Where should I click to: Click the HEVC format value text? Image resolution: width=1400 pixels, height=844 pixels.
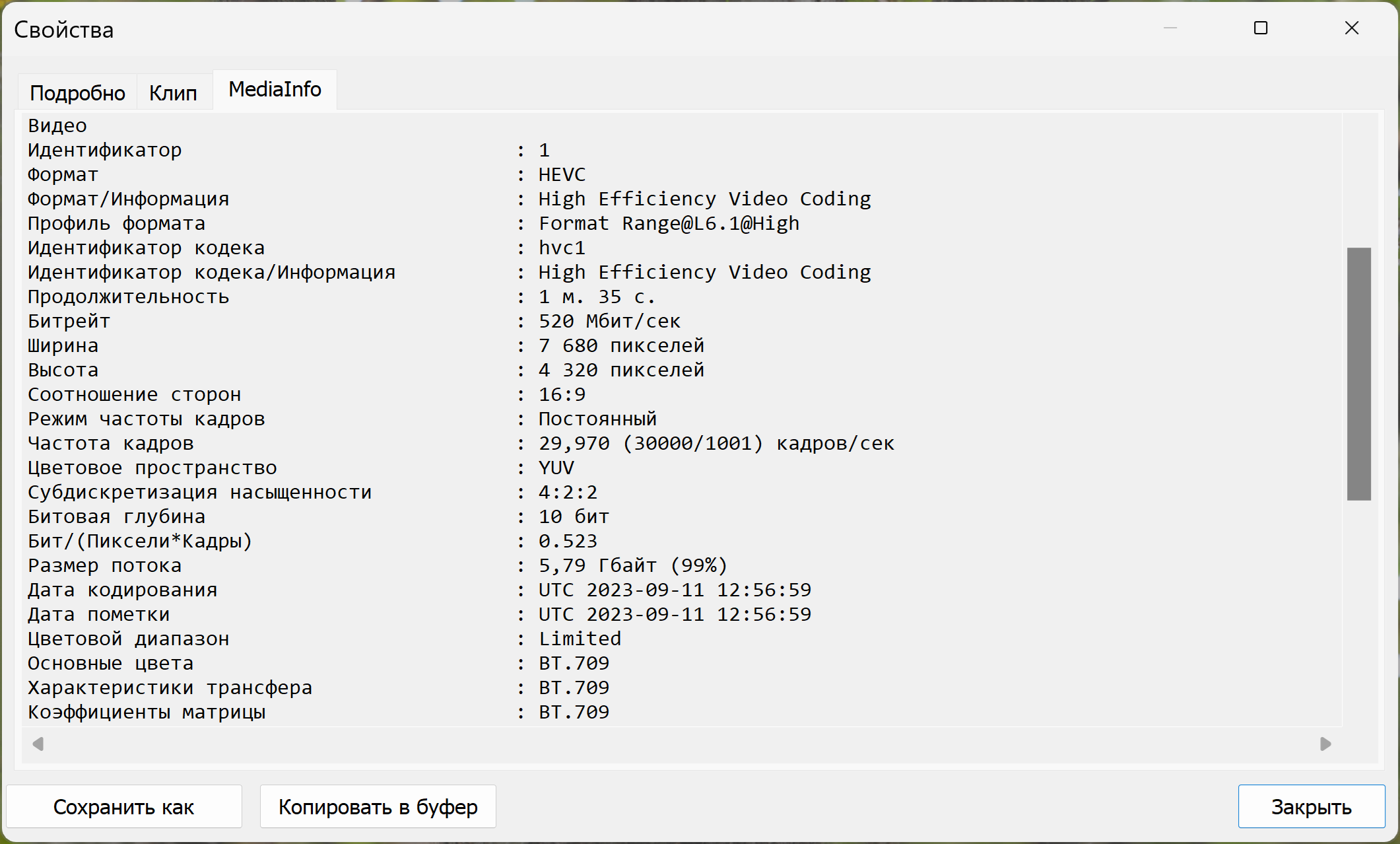coord(562,174)
